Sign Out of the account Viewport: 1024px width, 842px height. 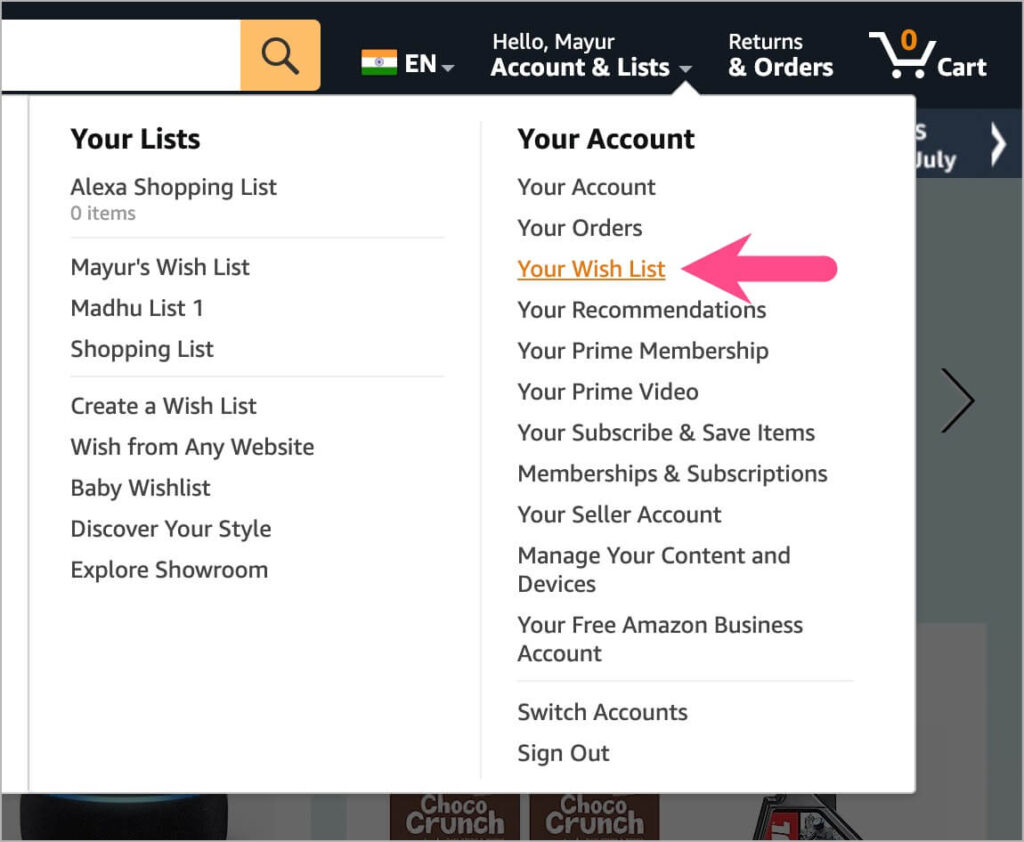coord(563,753)
